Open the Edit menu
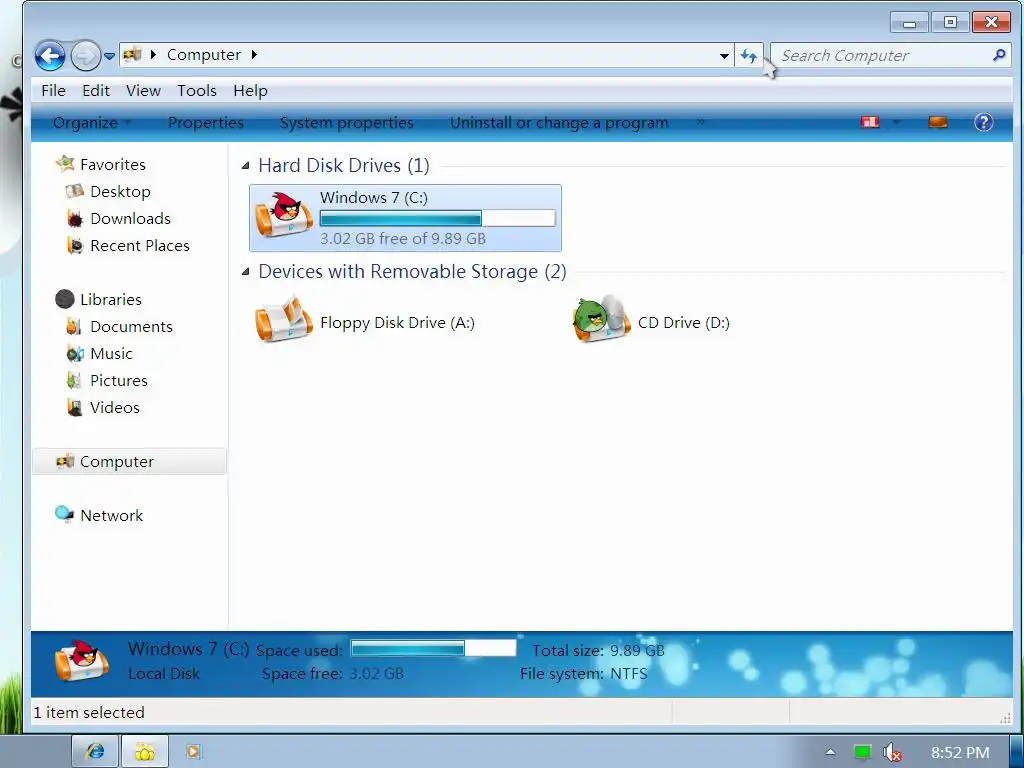The width and height of the screenshot is (1024, 768). [96, 91]
